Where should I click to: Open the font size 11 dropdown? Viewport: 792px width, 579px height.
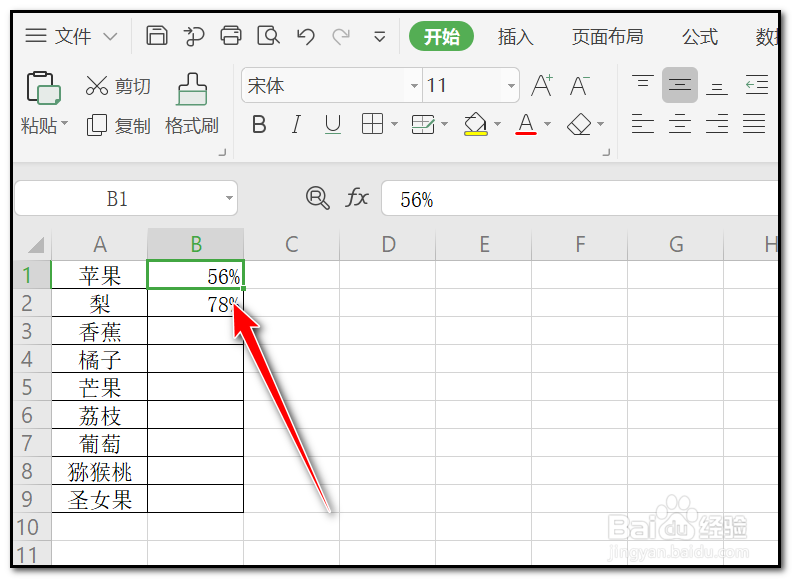pos(511,85)
